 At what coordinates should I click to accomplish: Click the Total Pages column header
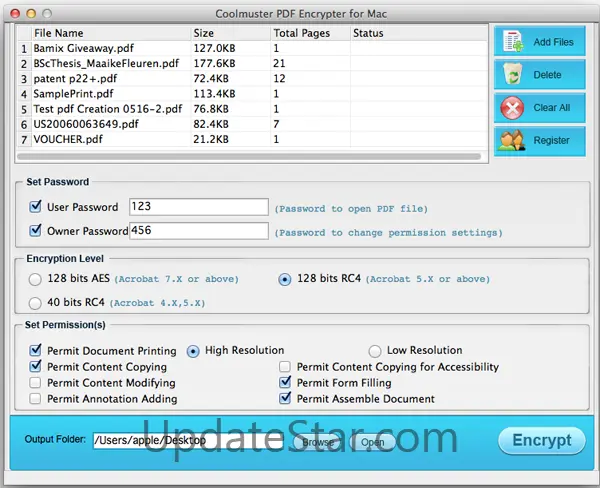pyautogui.click(x=310, y=33)
